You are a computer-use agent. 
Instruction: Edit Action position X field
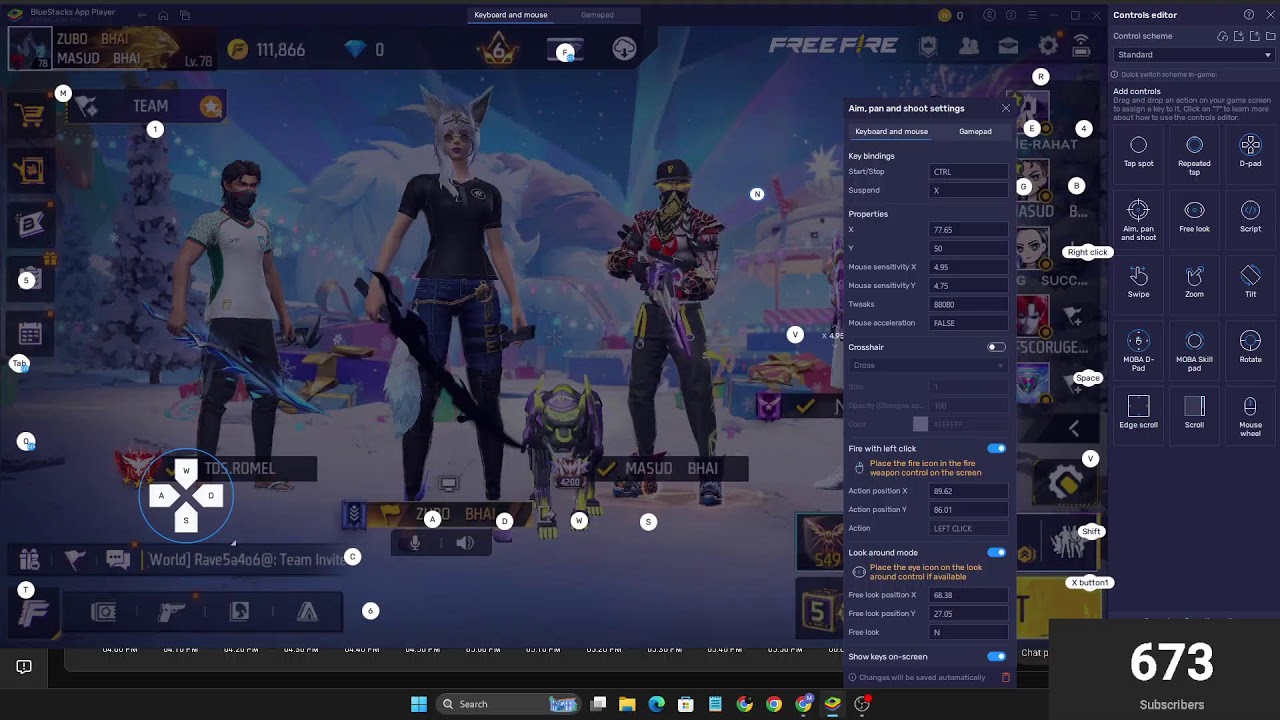[967, 491]
